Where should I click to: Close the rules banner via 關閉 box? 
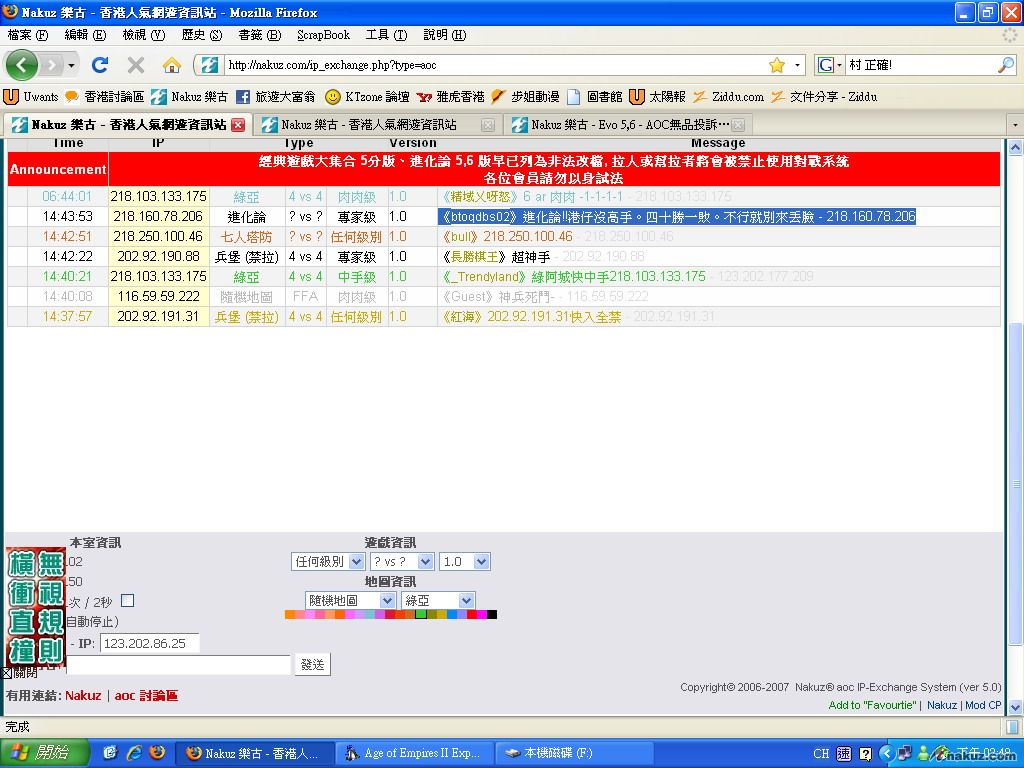click(7, 673)
